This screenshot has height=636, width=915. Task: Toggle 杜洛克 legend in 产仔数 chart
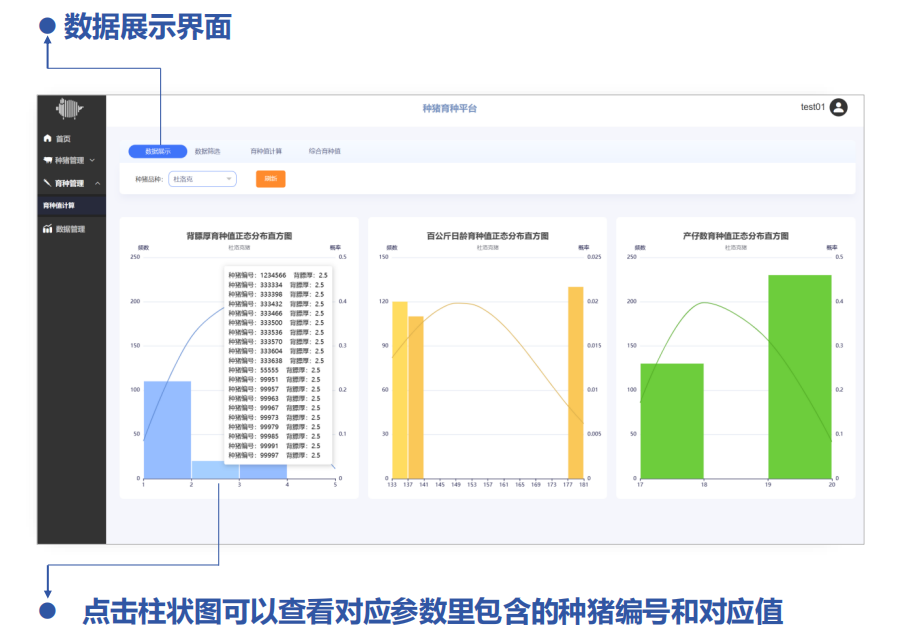tap(735, 246)
